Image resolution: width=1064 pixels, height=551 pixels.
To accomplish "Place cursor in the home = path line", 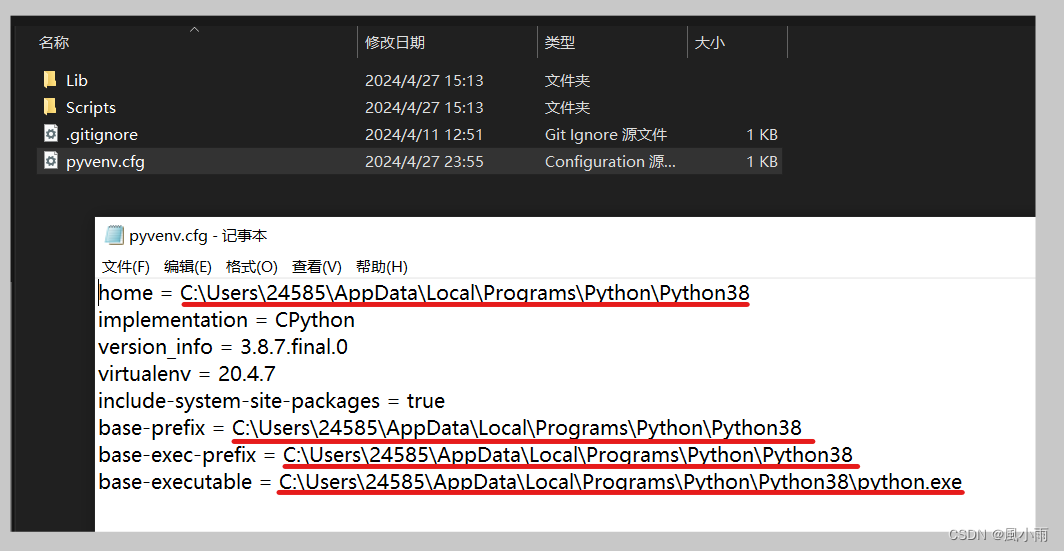I will pos(424,292).
